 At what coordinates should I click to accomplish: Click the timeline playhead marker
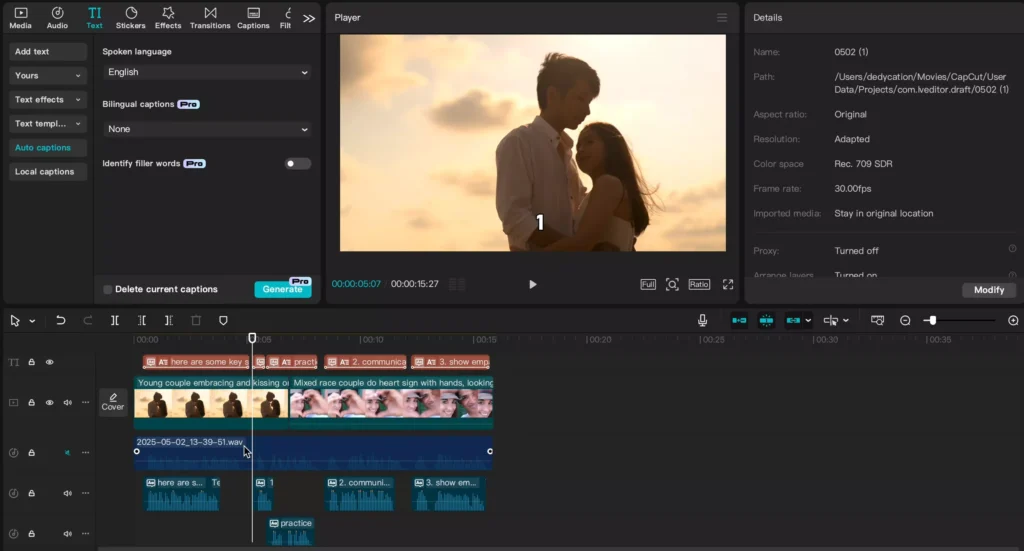252,338
